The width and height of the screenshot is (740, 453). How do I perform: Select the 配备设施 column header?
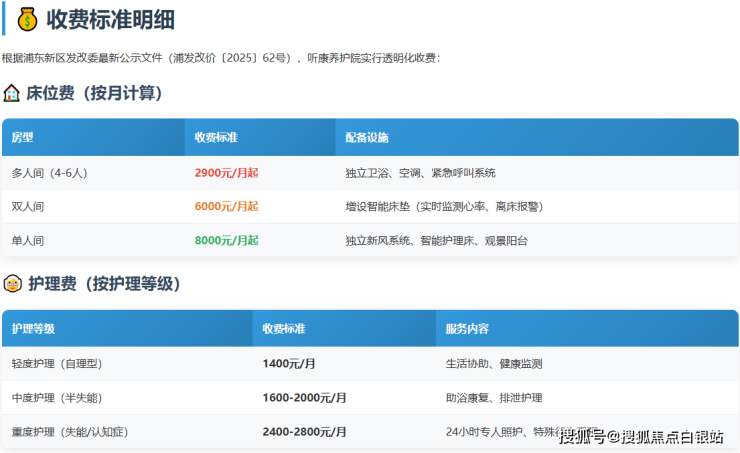tap(366, 137)
